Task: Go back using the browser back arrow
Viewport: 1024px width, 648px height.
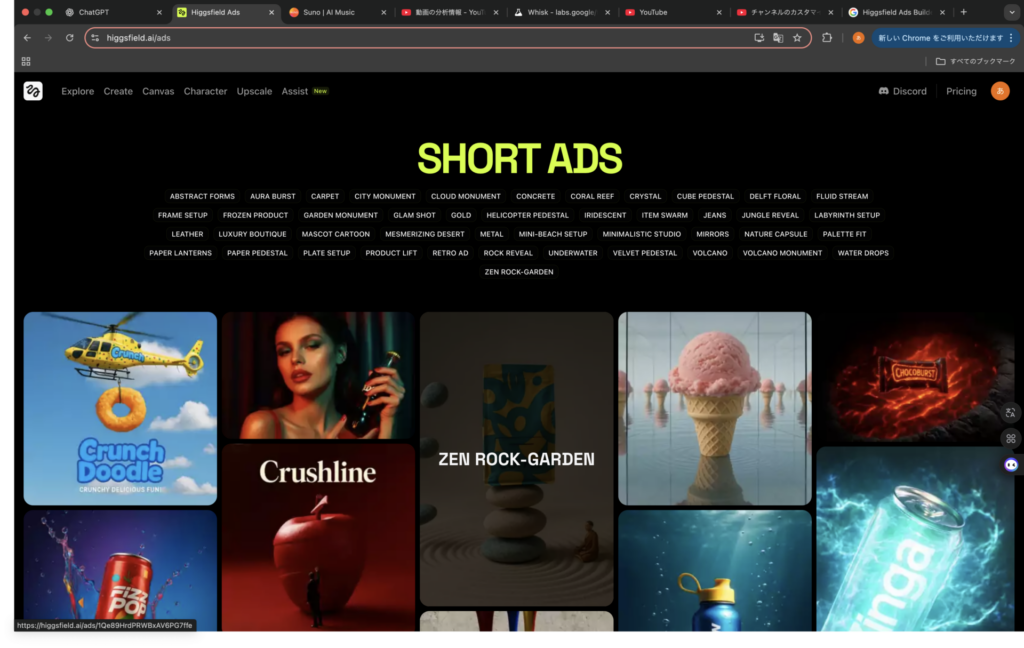Action: tap(27, 38)
